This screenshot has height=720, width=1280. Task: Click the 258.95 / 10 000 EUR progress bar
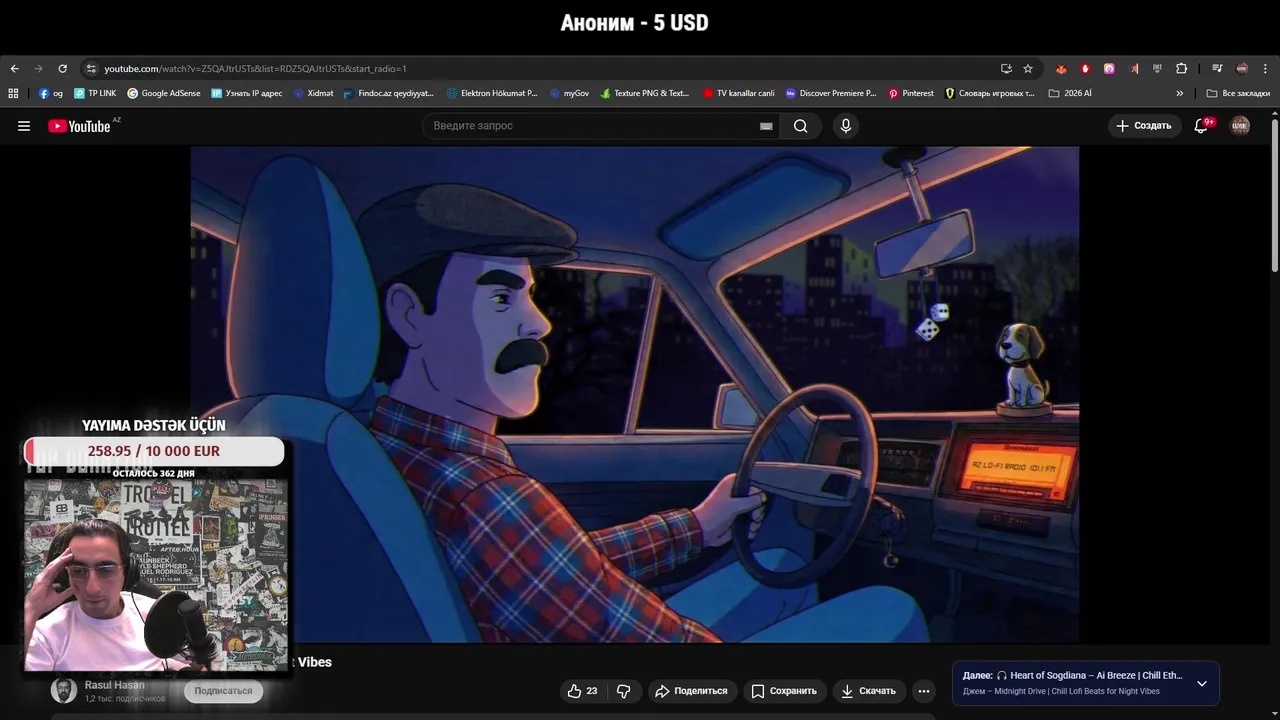[x=154, y=451]
